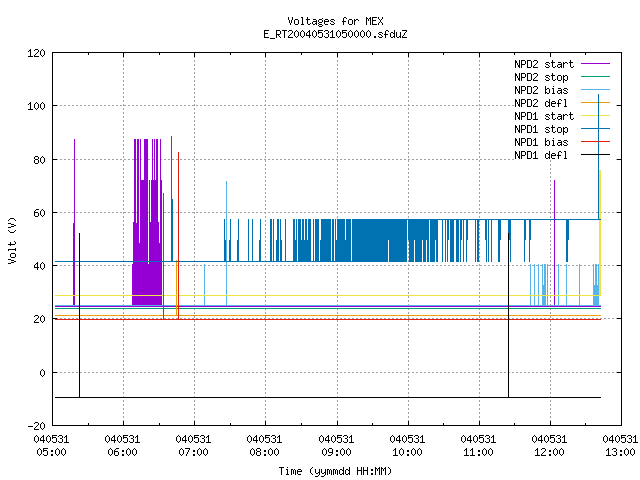The height and width of the screenshot is (480, 640).
Task: Click the y-axis tick value 40
Action: tap(39, 266)
